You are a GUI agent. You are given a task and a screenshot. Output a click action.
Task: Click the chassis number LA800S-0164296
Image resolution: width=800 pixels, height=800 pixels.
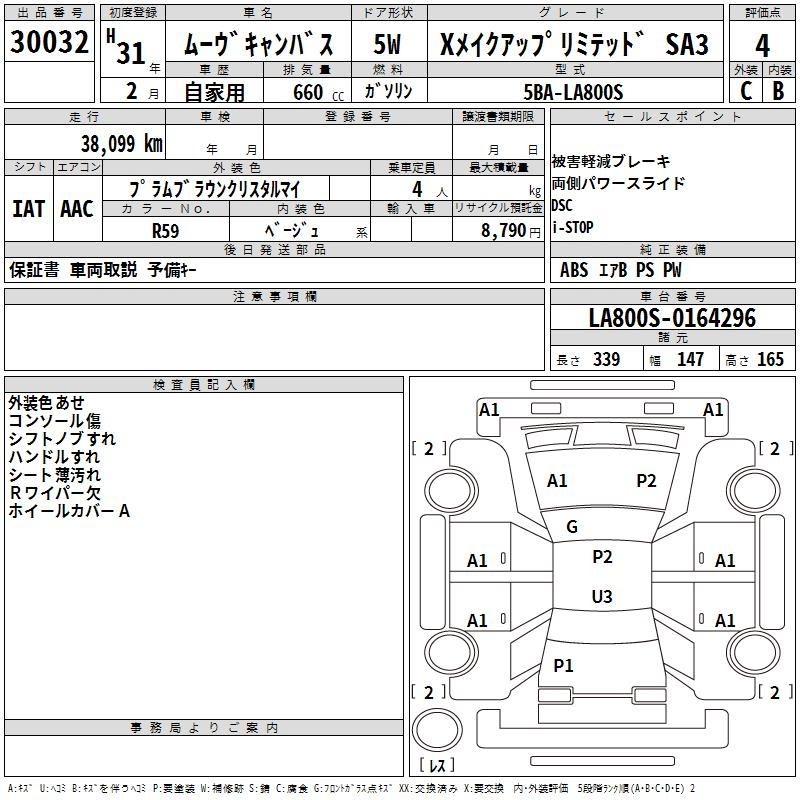[672, 318]
